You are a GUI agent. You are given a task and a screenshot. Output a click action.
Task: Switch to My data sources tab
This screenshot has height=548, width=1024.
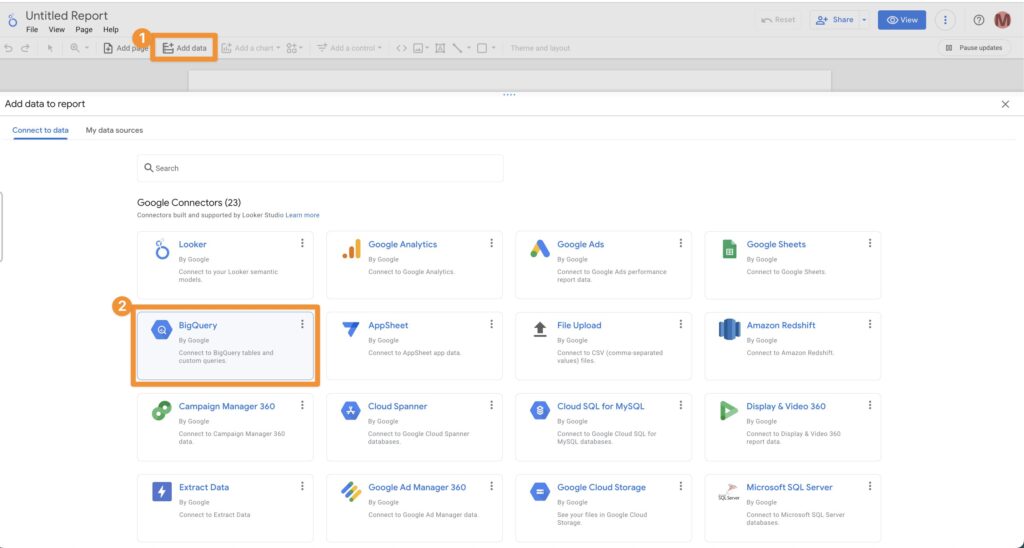[x=114, y=130]
